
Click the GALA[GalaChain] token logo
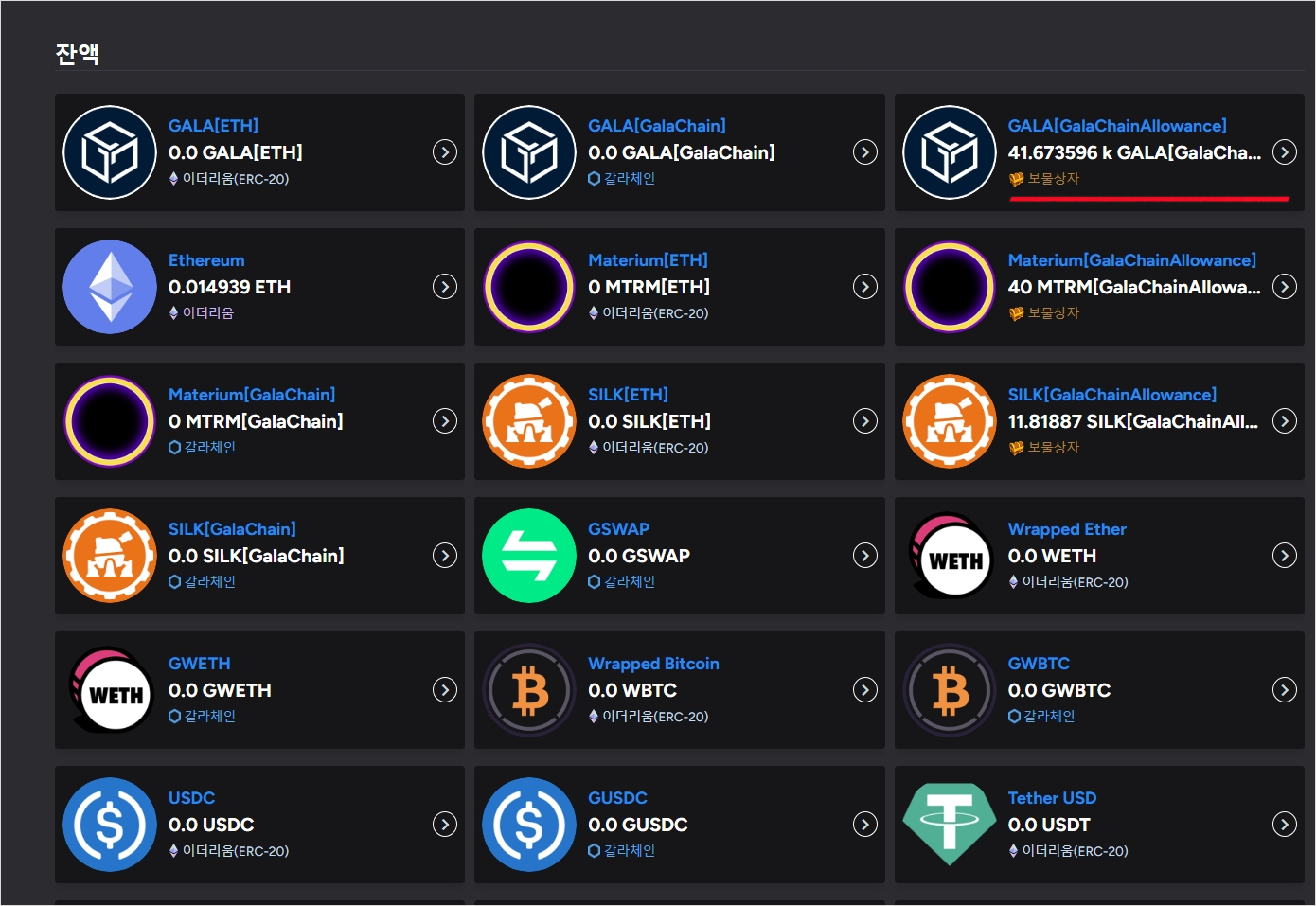[529, 152]
